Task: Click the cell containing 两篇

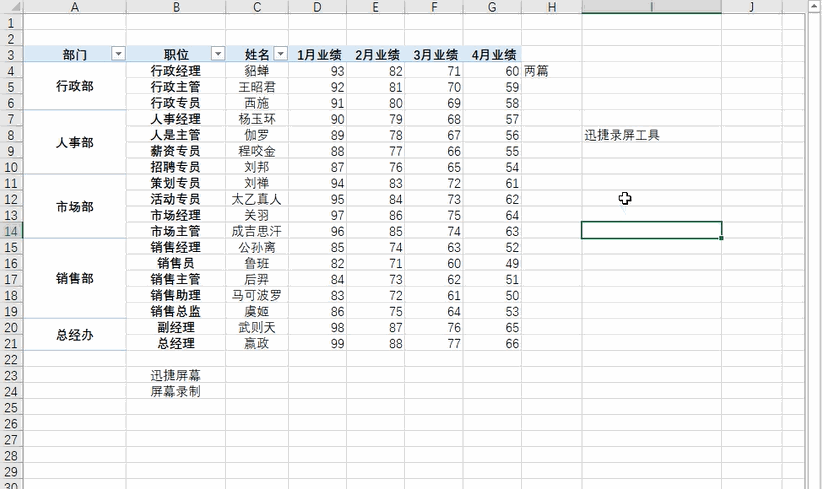Action: tap(551, 71)
